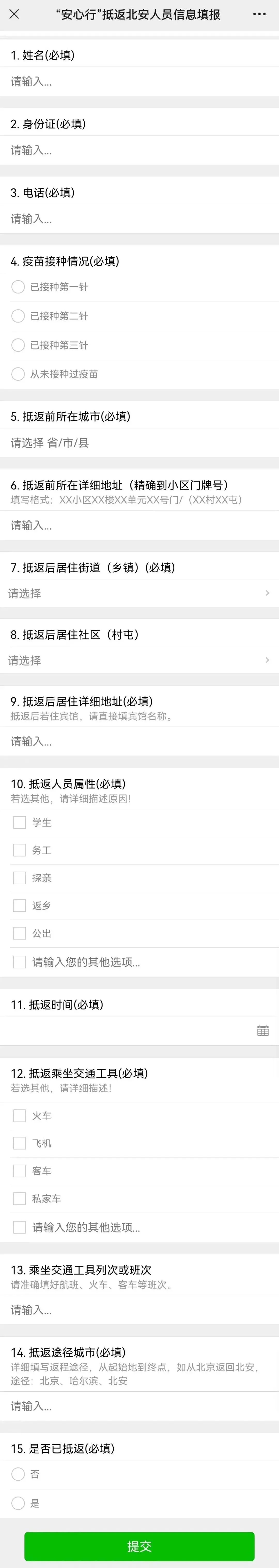Expand the 抵返后居住街道 street selector
Screen dimensions: 279x1568
(139, 593)
